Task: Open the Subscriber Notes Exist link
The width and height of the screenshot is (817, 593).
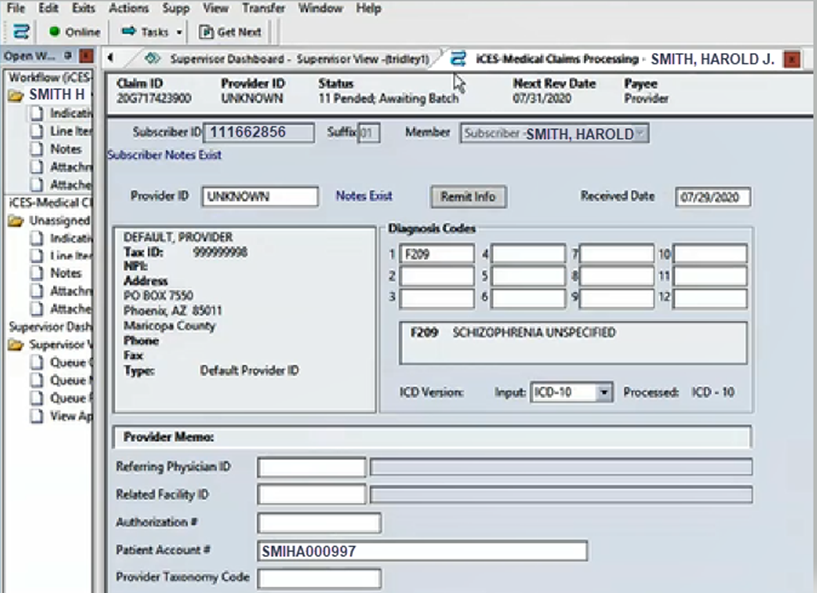Action: click(164, 155)
